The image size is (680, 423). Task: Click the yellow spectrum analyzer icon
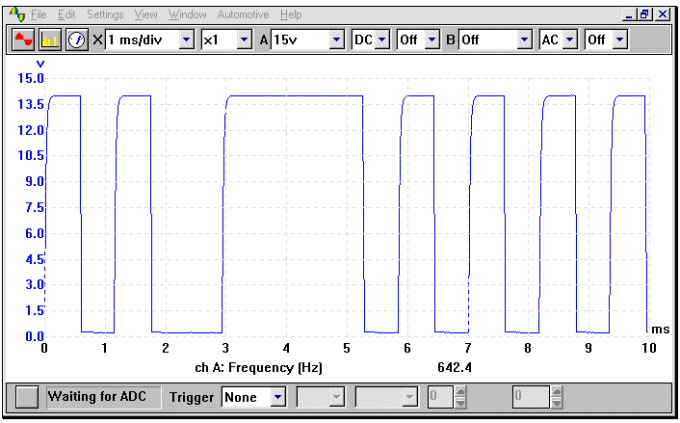pyautogui.click(x=51, y=40)
